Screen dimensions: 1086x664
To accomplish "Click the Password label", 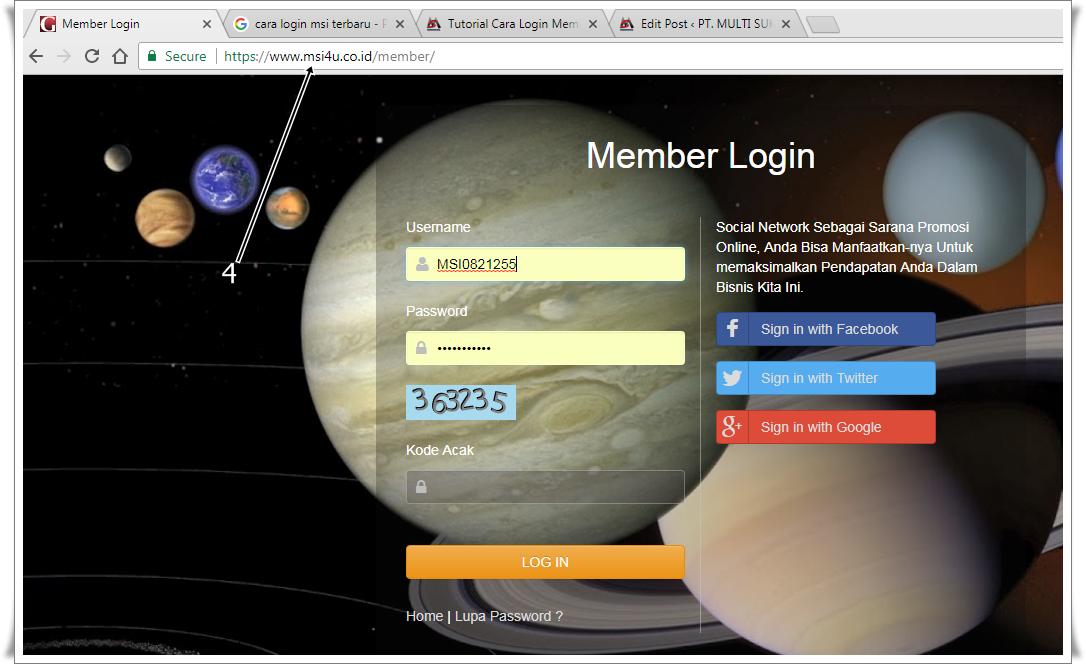I will pyautogui.click(x=436, y=311).
